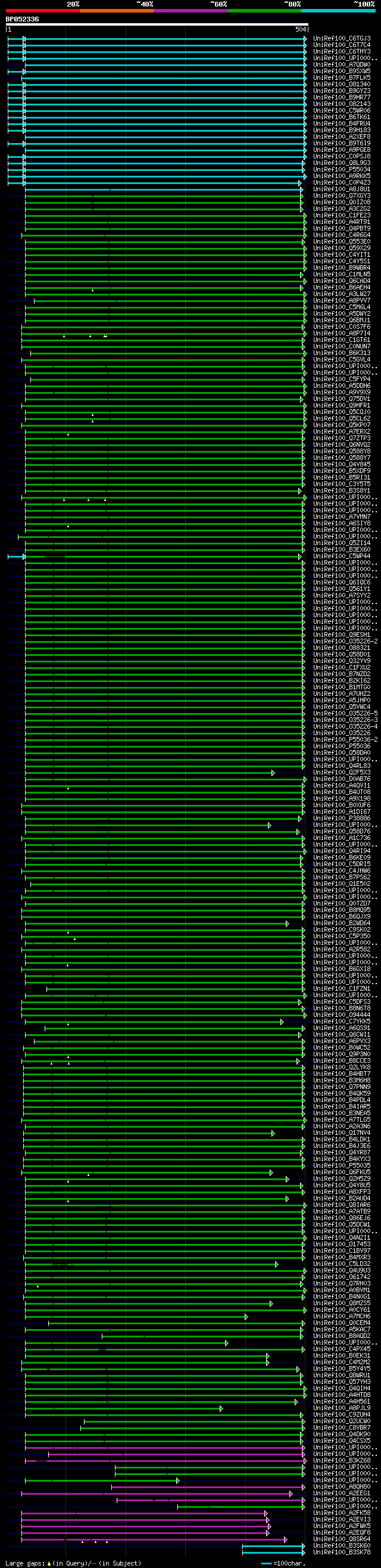The image size is (381, 1568).
Task: Select hit label UniRef100_C0P4Z3
Action: [x=342, y=183]
